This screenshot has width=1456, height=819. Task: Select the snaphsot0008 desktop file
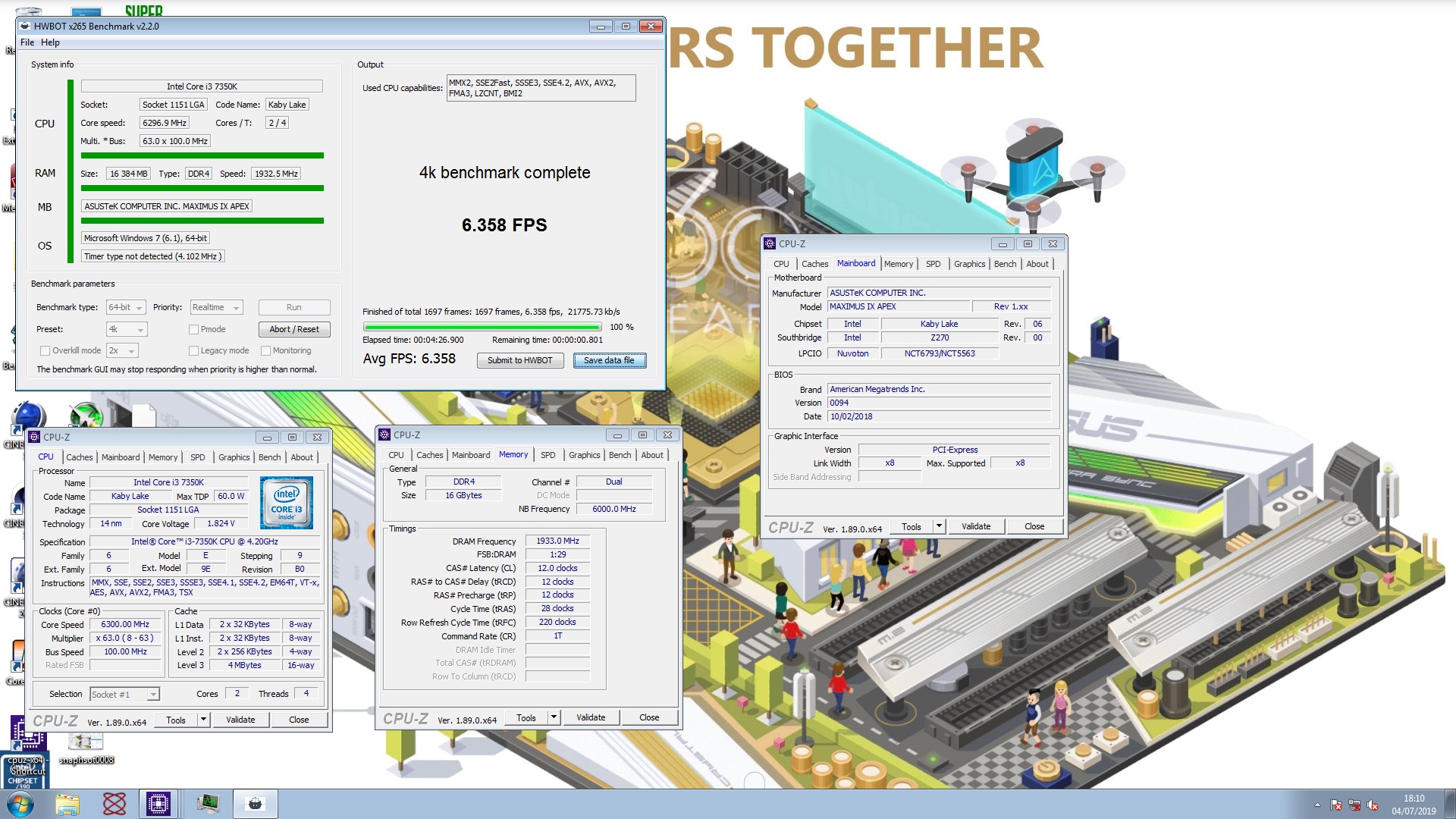point(86,748)
